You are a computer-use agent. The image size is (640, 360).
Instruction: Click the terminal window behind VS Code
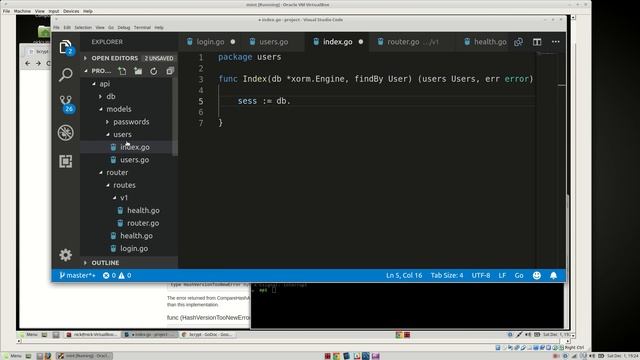click(x=407, y=305)
